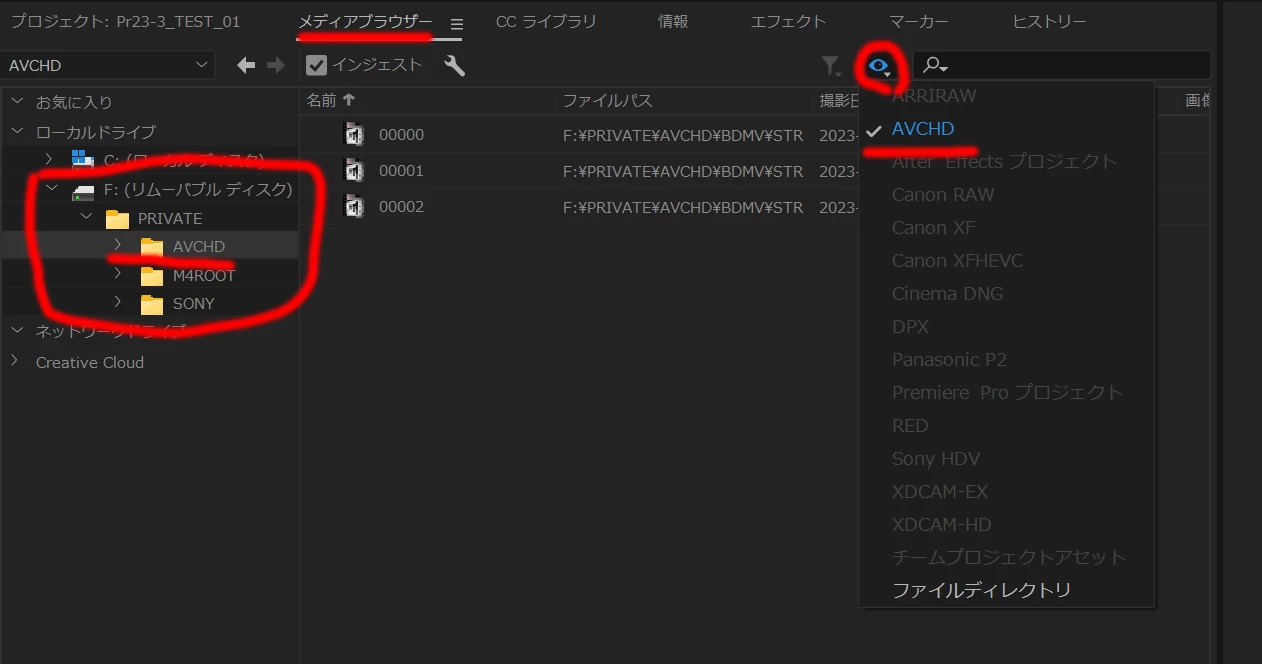Select clip icon for 00000
The width and height of the screenshot is (1262, 664).
[x=354, y=135]
